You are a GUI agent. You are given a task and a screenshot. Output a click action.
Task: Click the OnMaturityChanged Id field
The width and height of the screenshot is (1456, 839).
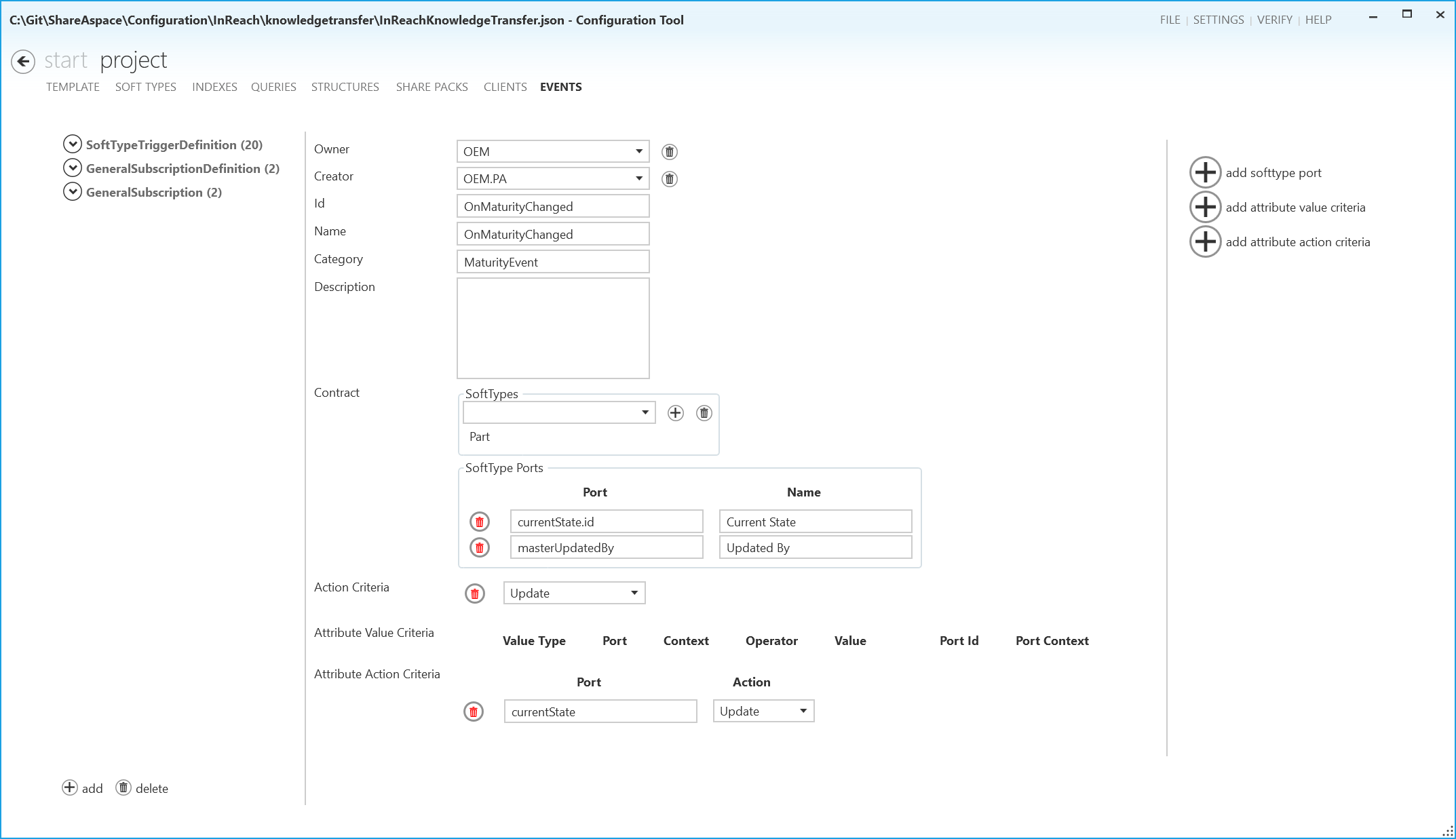(552, 206)
